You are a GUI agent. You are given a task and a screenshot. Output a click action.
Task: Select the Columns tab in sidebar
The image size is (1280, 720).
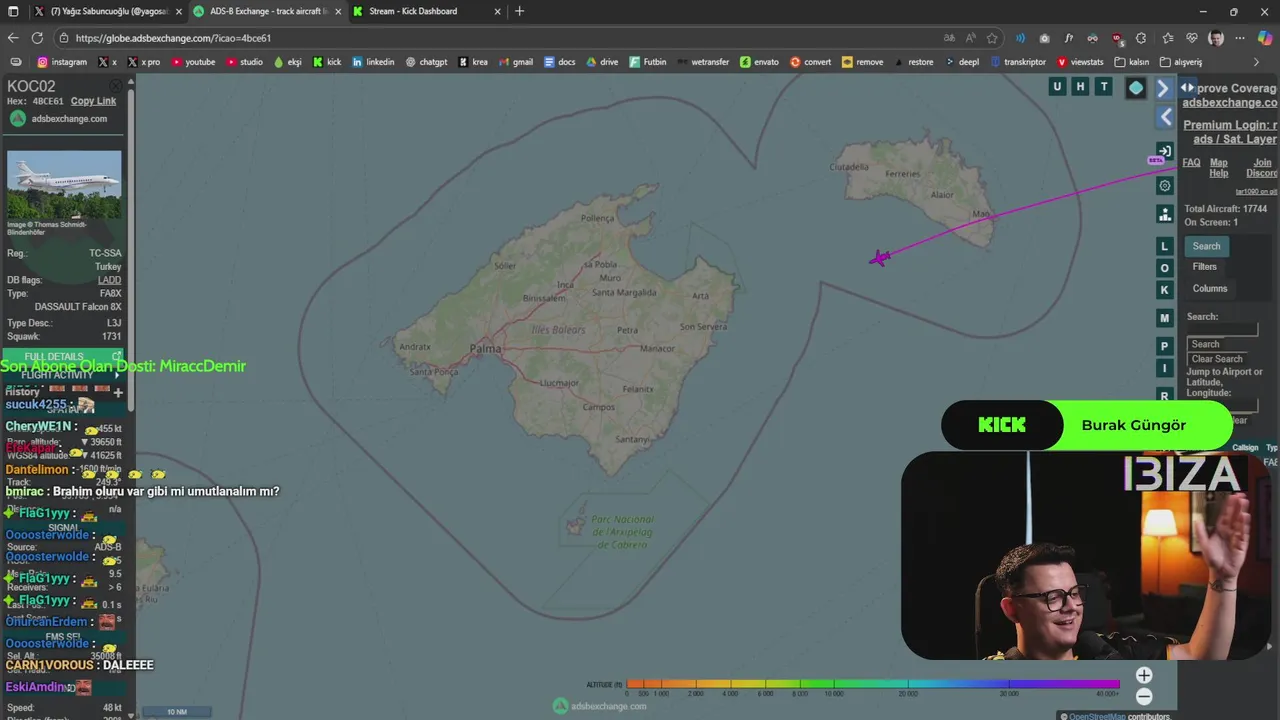tap(1209, 288)
